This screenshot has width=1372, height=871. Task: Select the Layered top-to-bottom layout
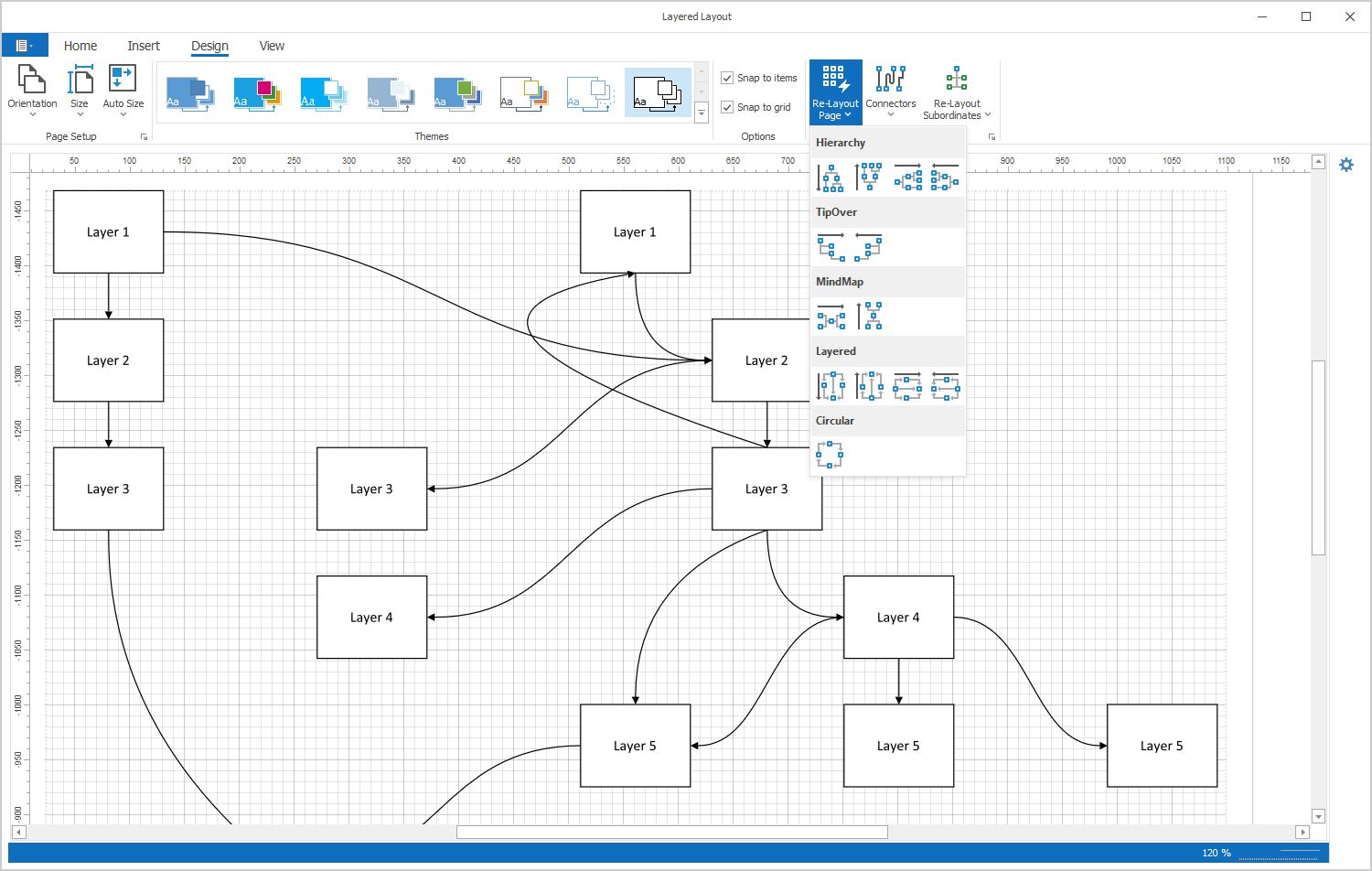pyautogui.click(x=831, y=386)
